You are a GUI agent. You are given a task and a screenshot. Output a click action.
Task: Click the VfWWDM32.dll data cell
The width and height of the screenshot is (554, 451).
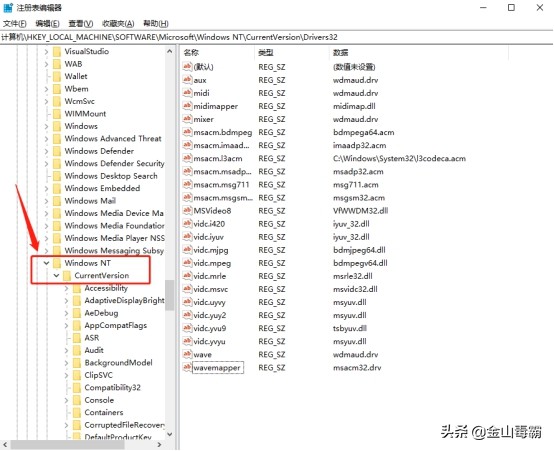(360, 211)
